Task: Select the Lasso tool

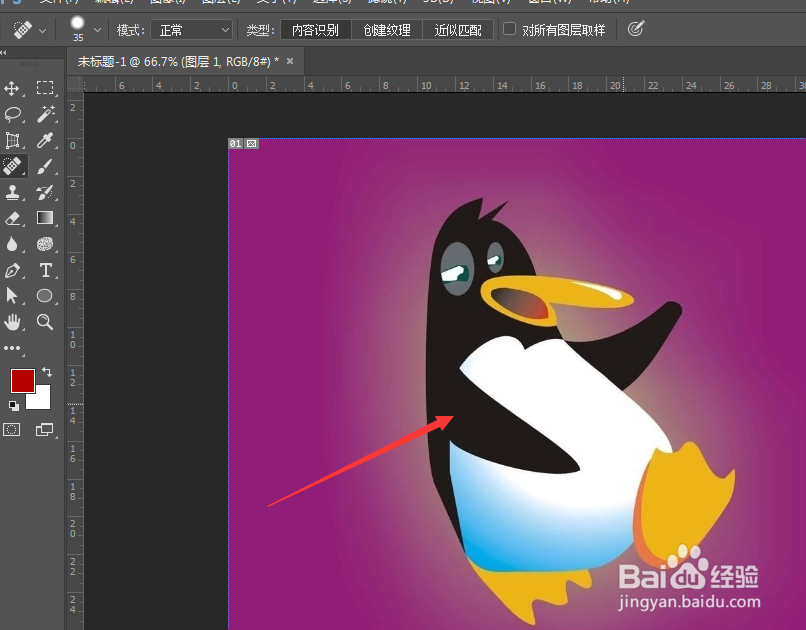Action: click(12, 114)
